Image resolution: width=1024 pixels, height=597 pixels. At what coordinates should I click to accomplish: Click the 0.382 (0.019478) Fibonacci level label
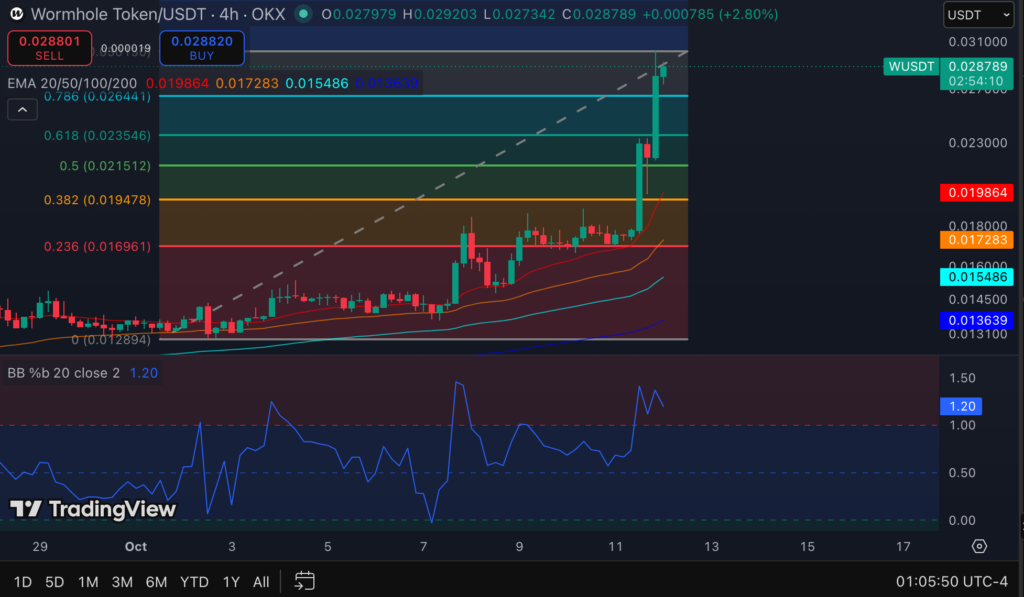97,200
